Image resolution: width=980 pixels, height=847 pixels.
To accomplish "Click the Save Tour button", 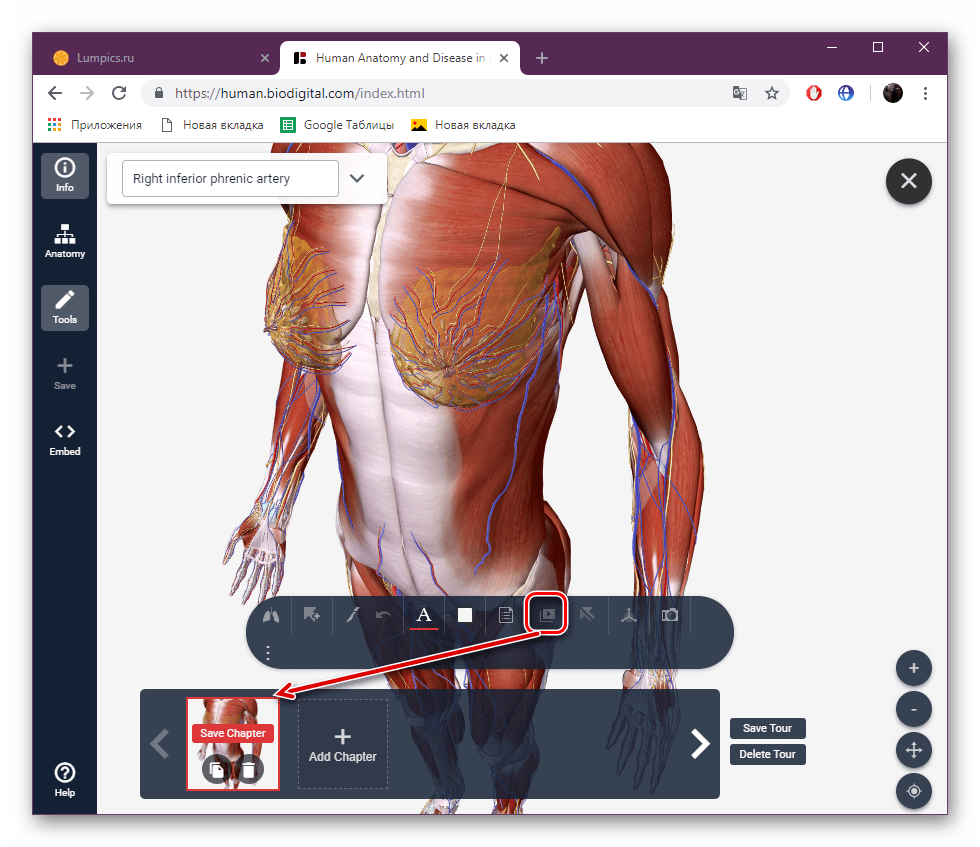I will click(x=767, y=728).
